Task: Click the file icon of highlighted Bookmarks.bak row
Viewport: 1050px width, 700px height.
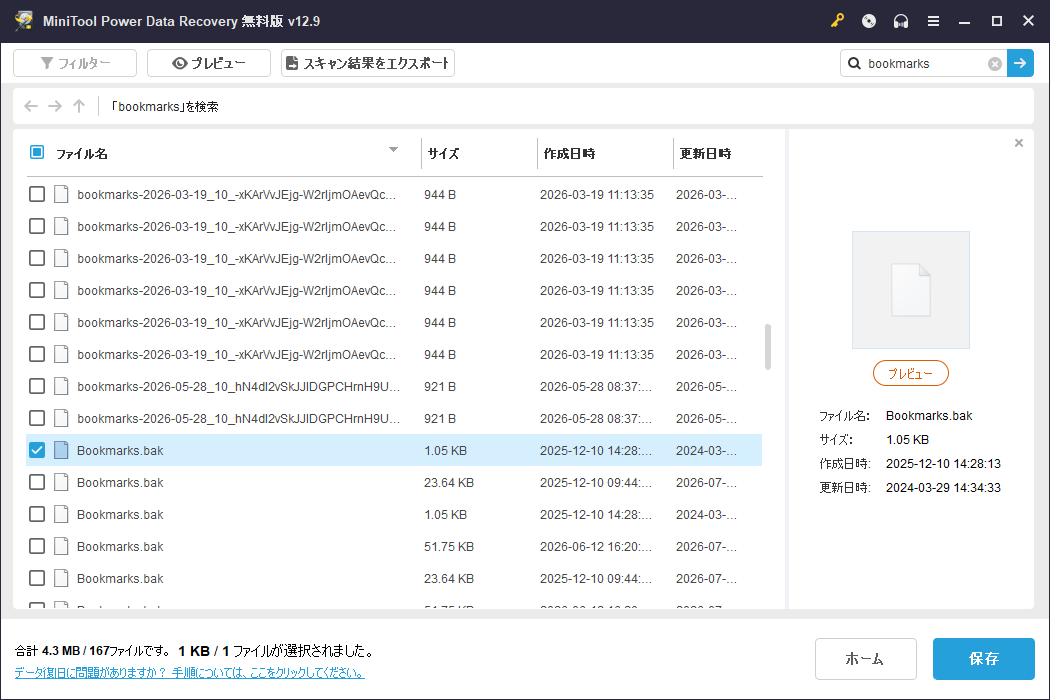Action: (61, 450)
